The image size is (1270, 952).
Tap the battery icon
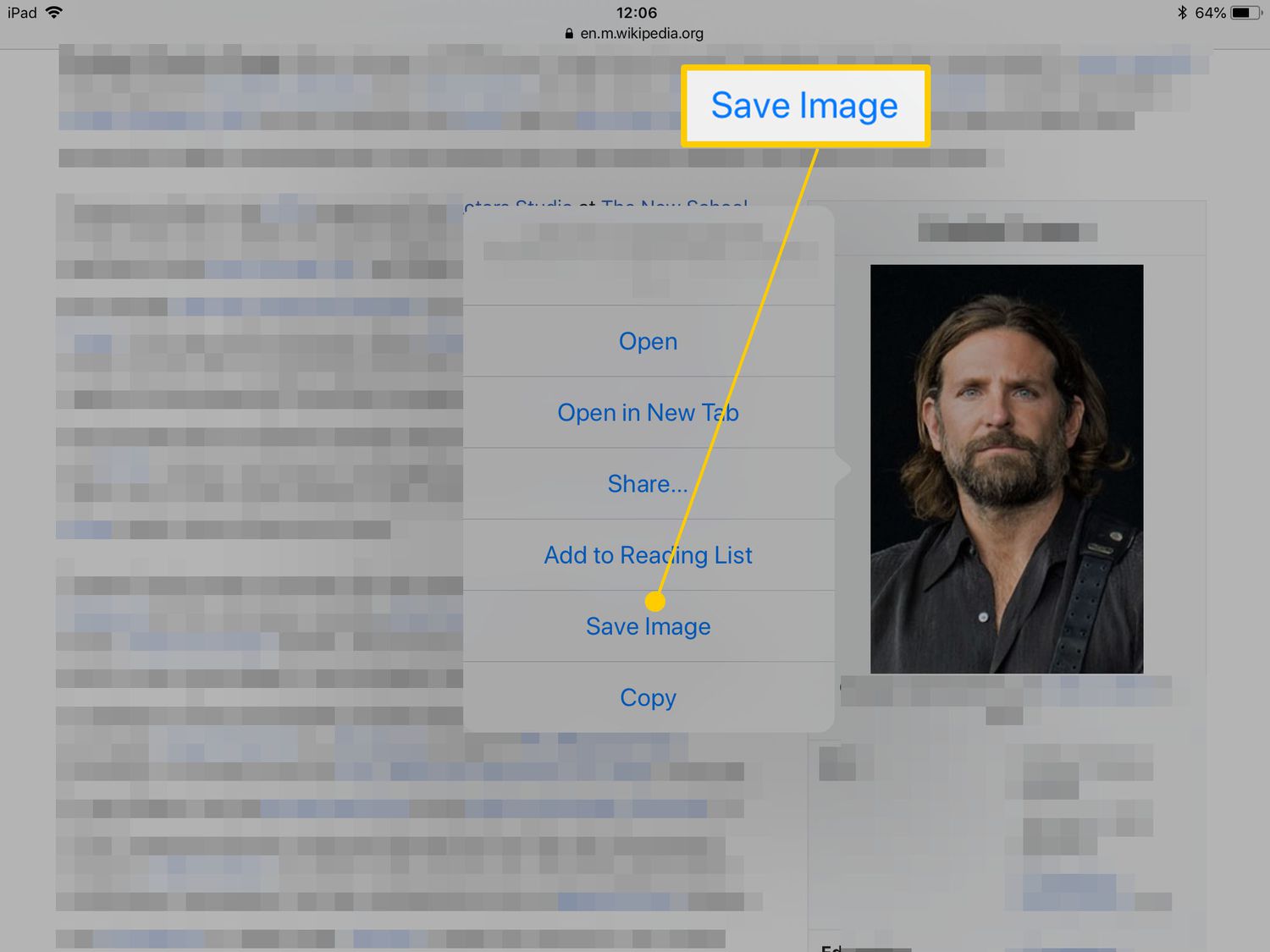[x=1245, y=13]
